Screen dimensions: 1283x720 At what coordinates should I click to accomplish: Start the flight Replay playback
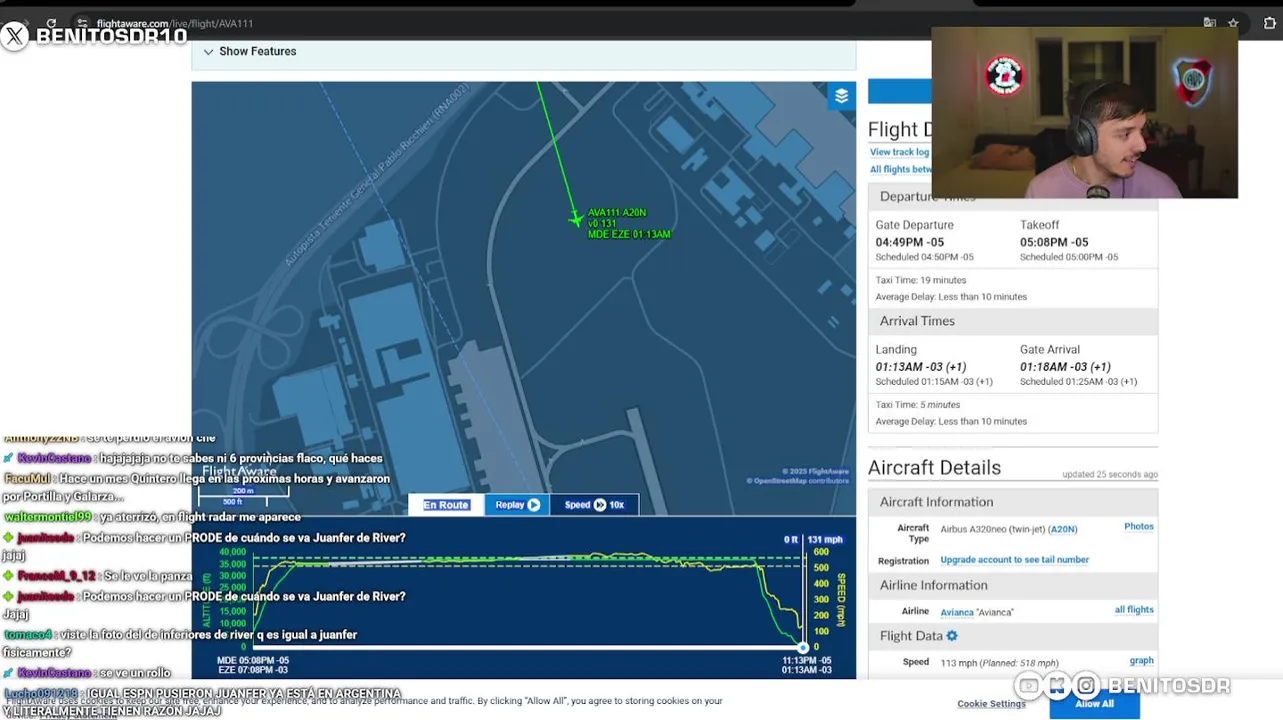(x=517, y=505)
